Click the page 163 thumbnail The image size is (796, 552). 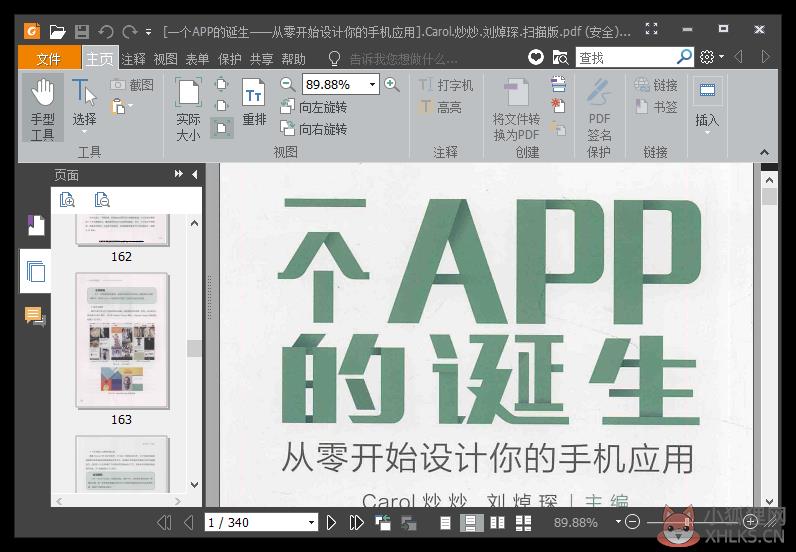pos(122,340)
